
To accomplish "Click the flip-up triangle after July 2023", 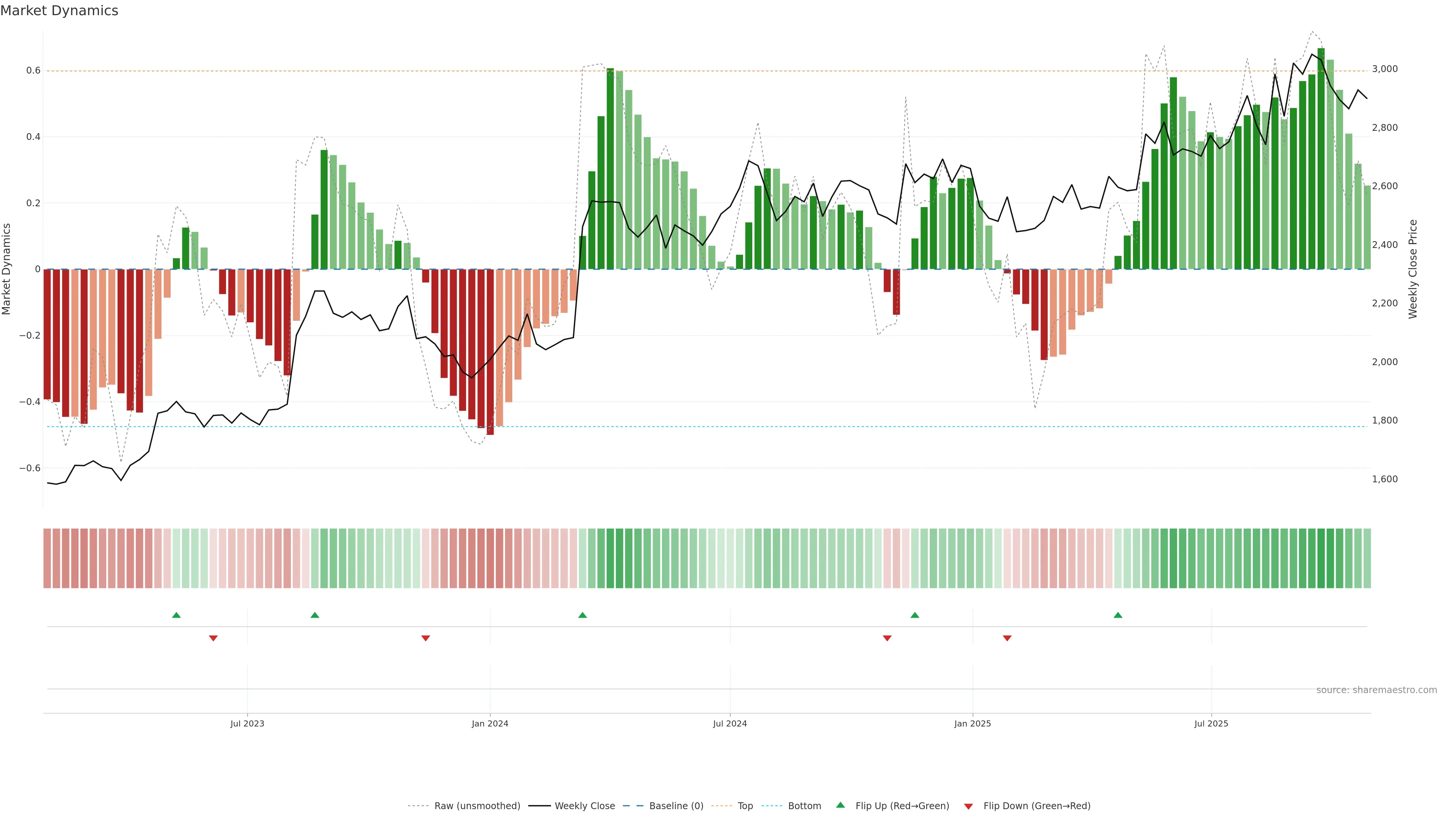I will 315,615.
